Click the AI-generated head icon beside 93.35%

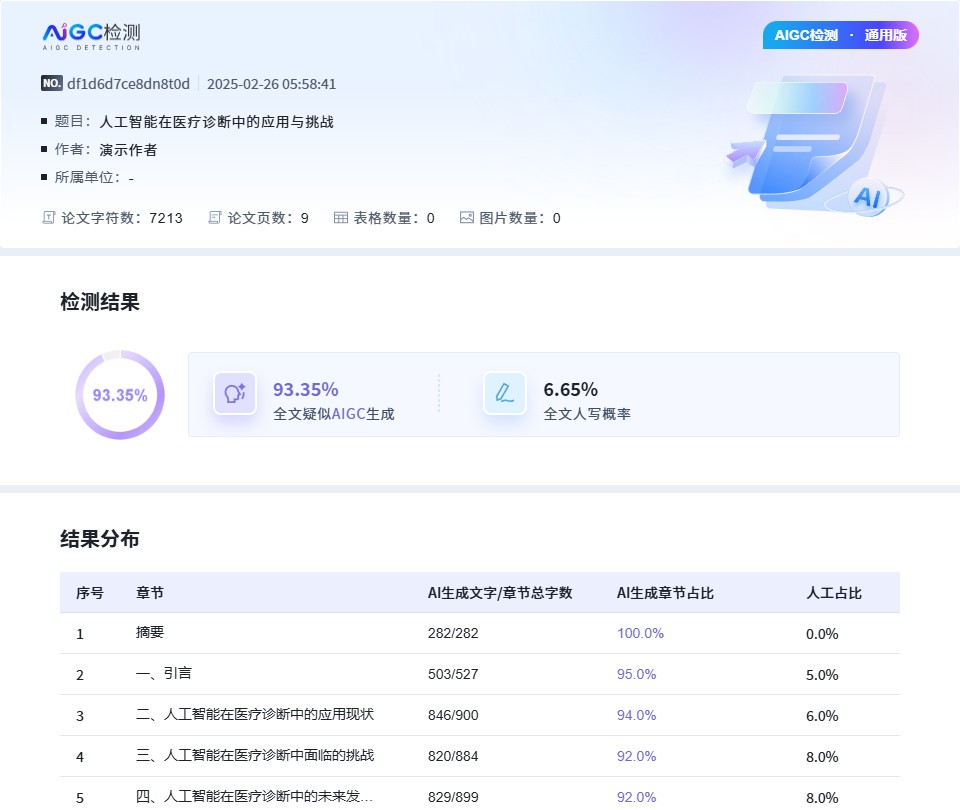(x=235, y=394)
